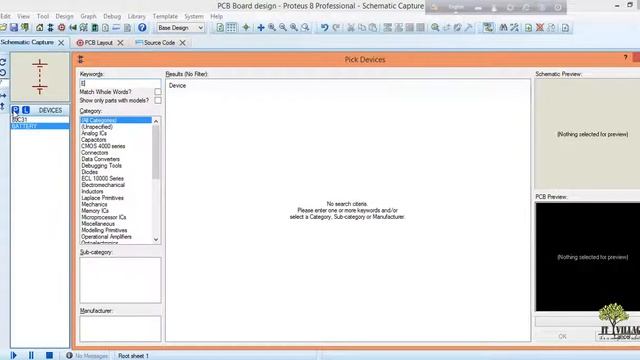
Task: Click the Save project icon
Action: (14, 27)
